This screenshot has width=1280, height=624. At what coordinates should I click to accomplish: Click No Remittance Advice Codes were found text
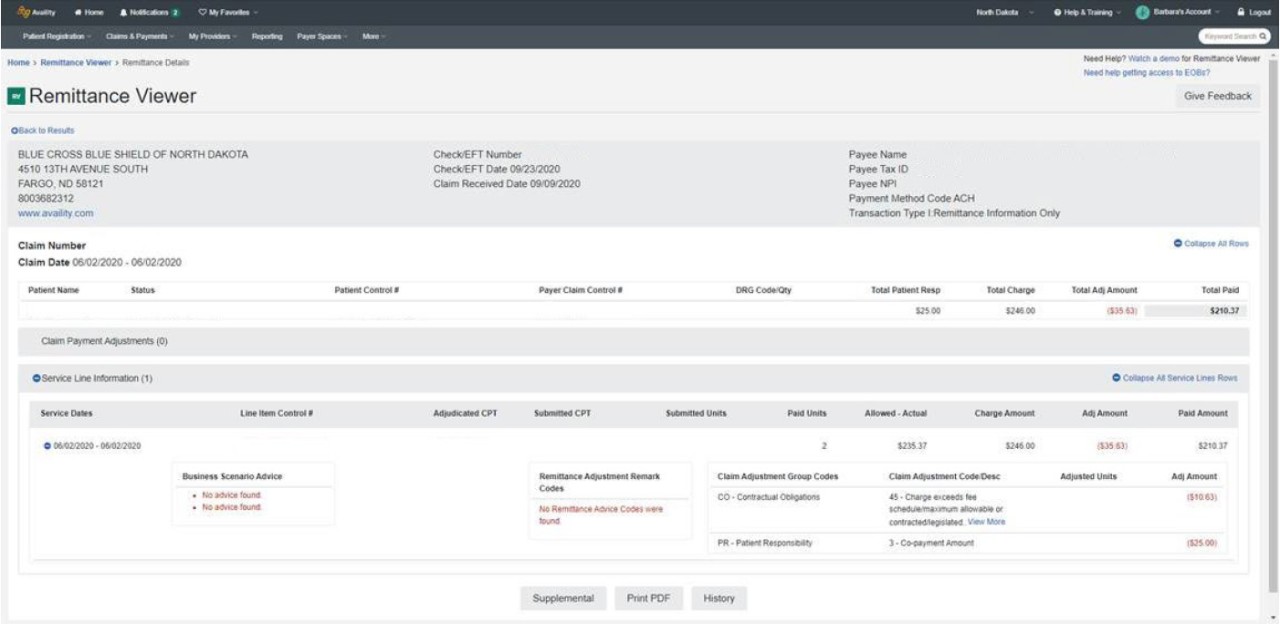[x=601, y=515]
